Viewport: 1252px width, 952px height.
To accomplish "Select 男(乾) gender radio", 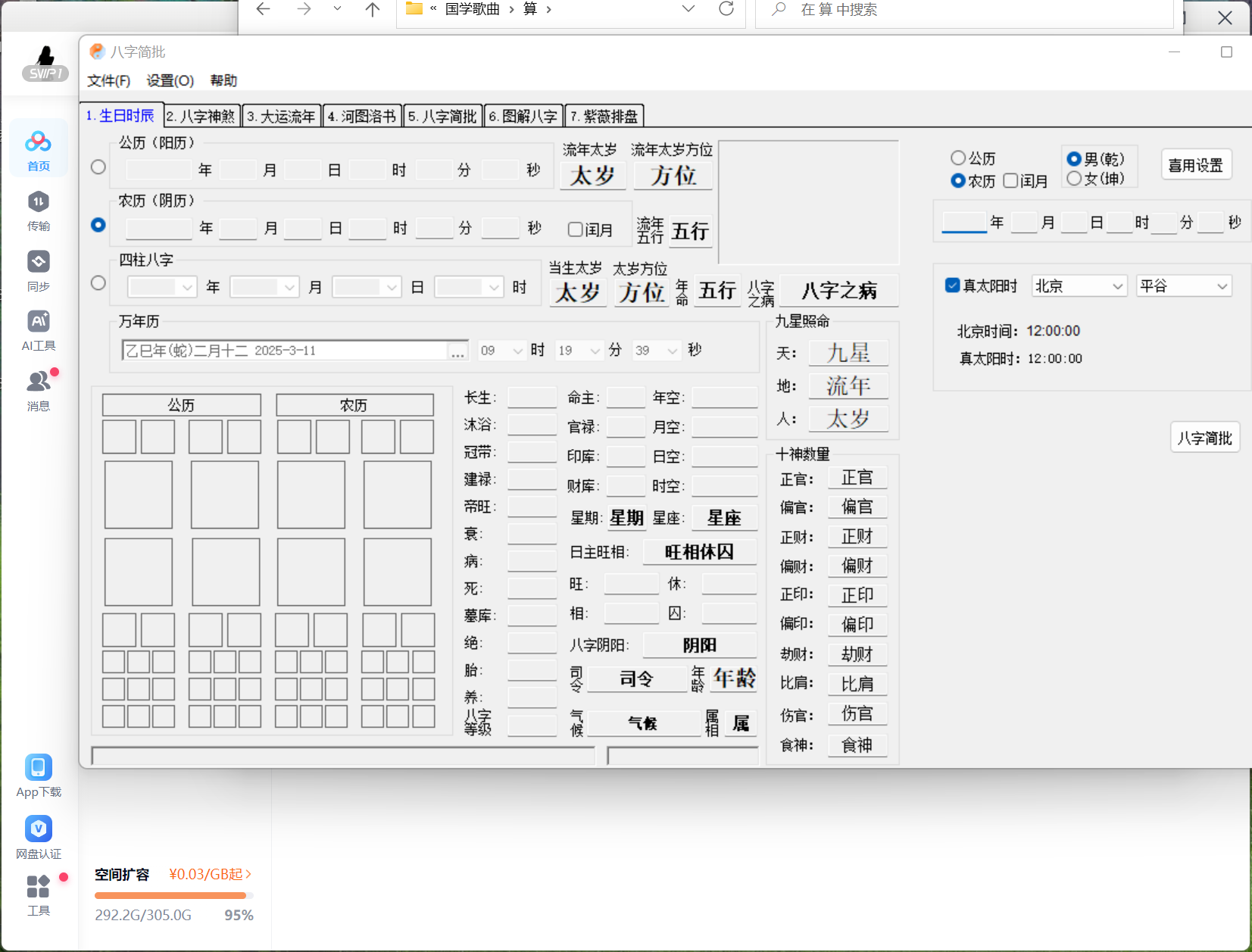I will (1074, 159).
